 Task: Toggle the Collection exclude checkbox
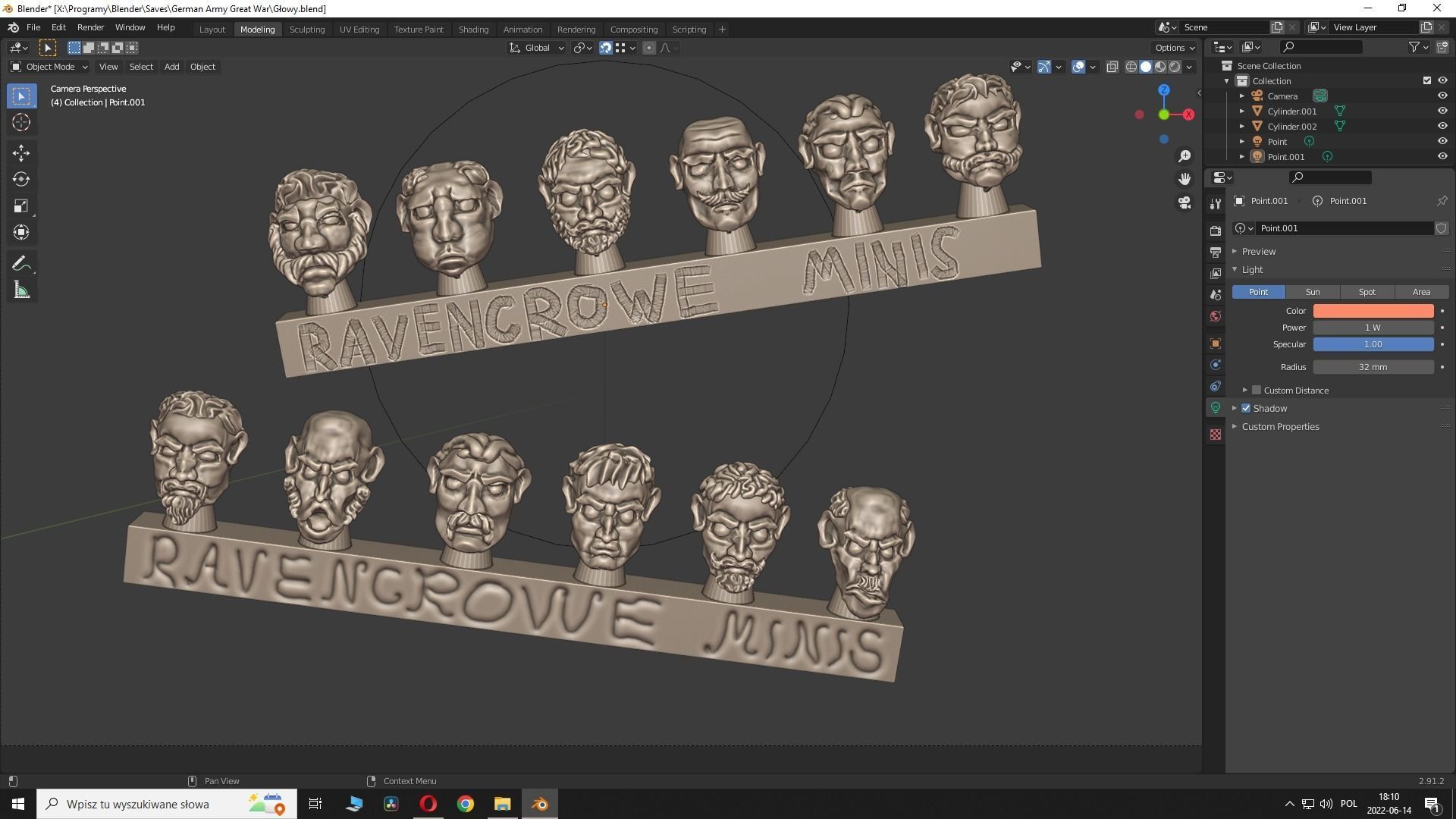tap(1427, 81)
